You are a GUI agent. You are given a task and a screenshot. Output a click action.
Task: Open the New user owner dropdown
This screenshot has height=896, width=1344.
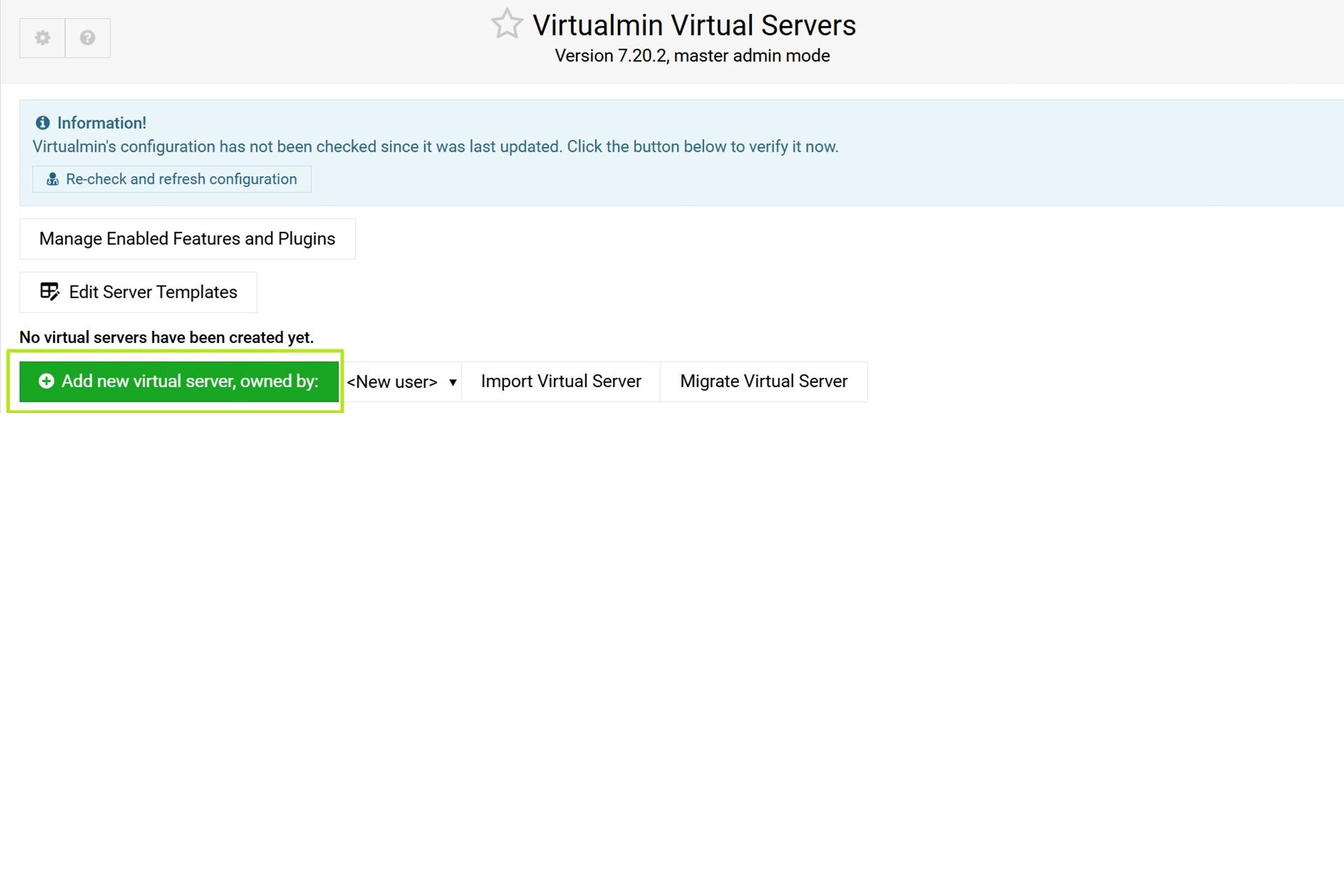point(401,382)
